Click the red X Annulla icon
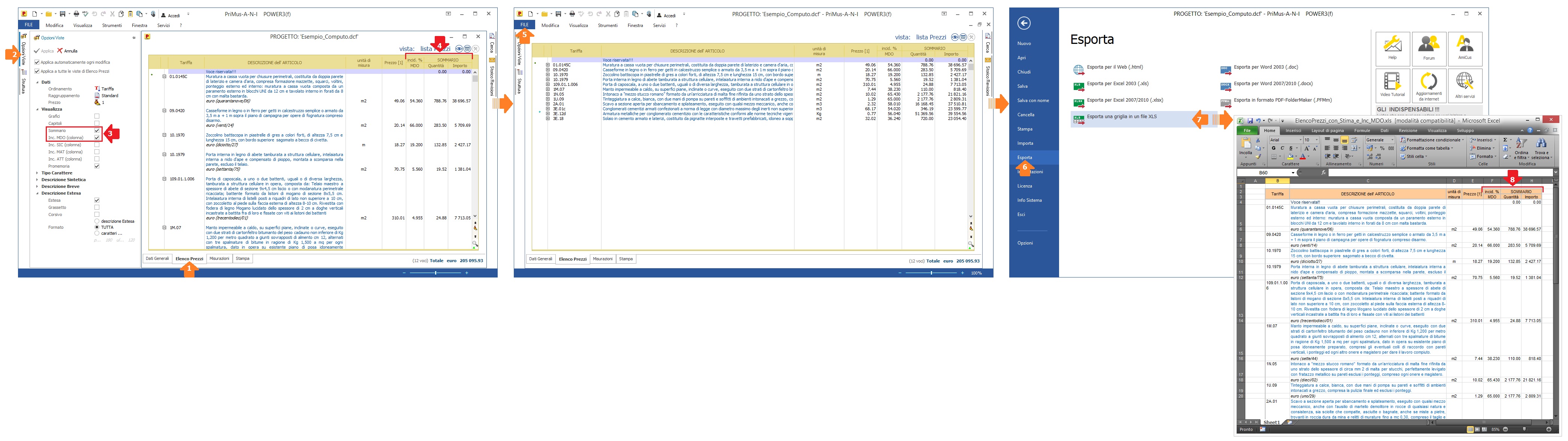Viewport: 1568px width, 441px height. 60,51
